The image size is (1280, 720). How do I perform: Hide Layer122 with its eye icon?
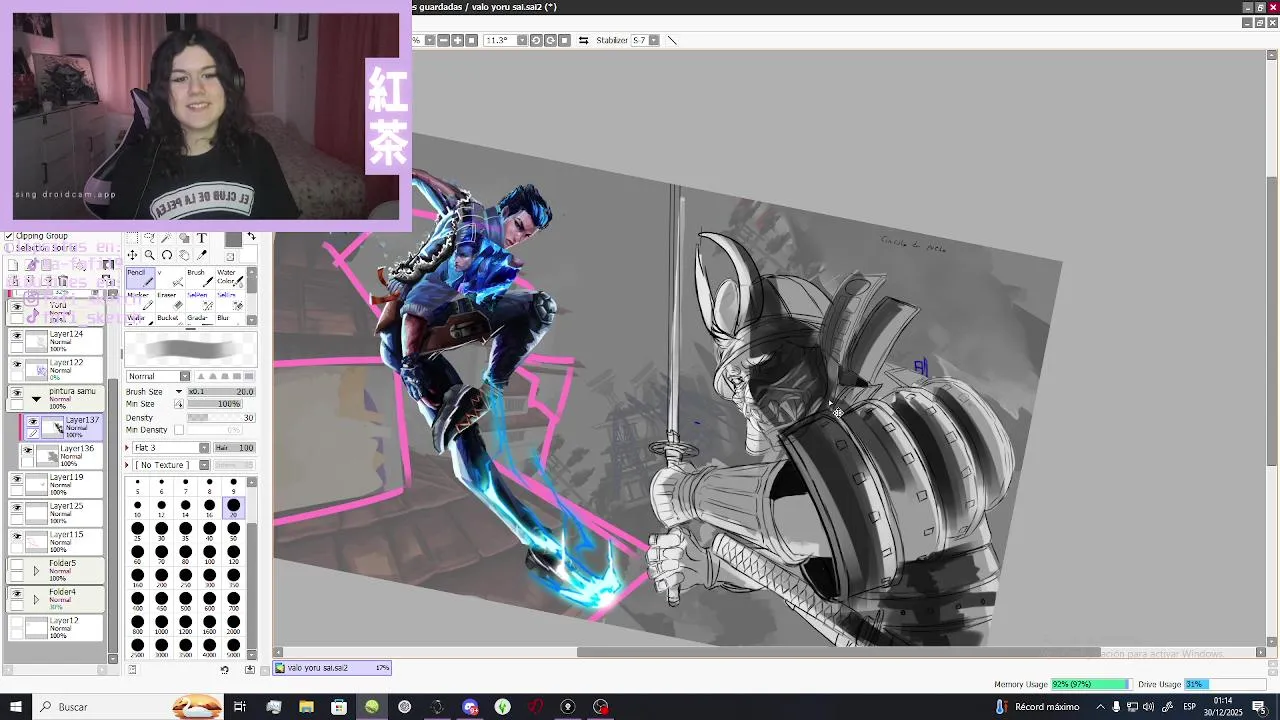(x=16, y=366)
